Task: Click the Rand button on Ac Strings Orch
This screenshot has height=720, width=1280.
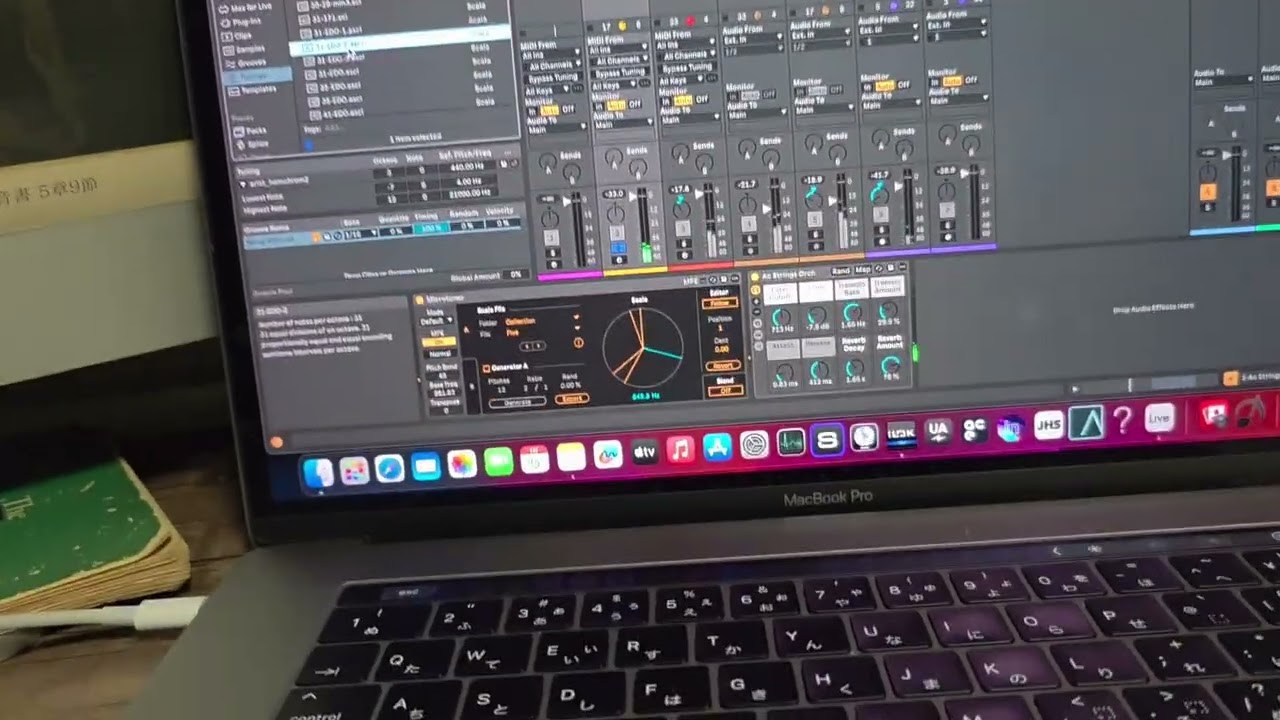Action: [x=840, y=271]
